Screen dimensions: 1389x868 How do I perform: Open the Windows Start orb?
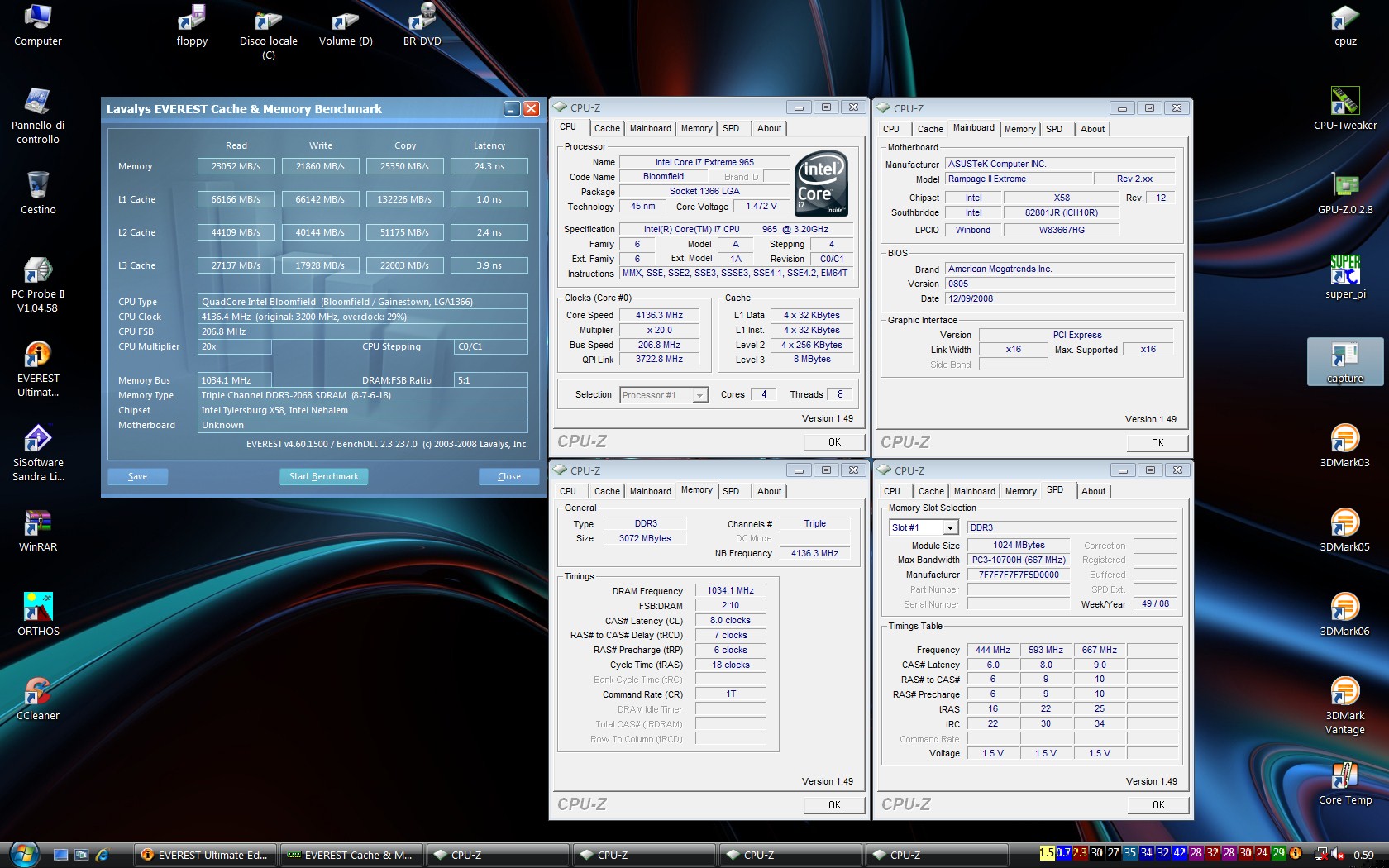click(x=24, y=854)
